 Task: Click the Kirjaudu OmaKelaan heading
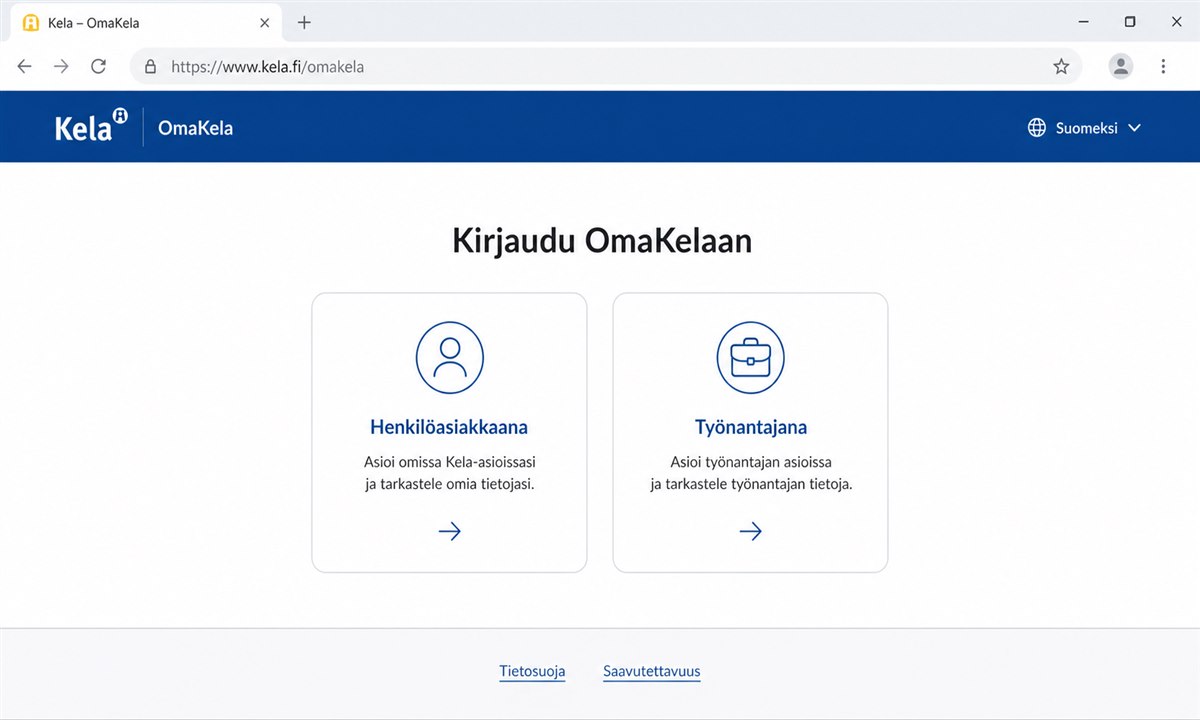(x=601, y=241)
